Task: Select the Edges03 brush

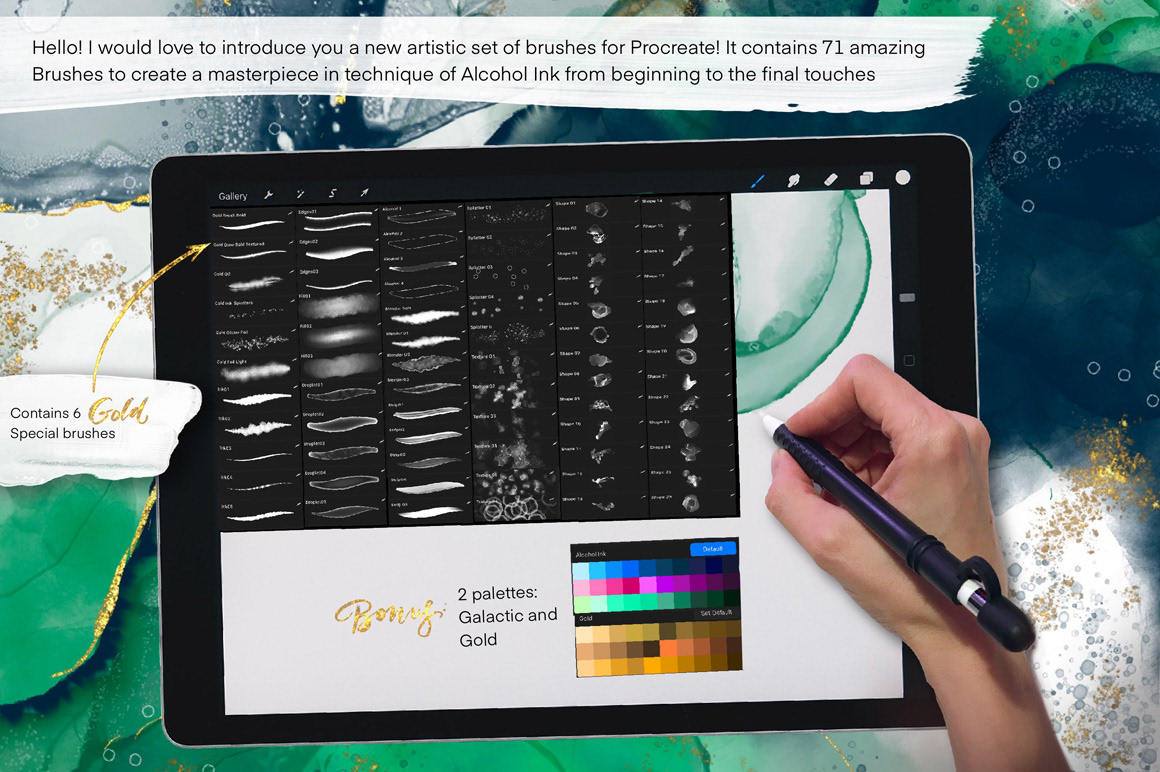Action: (x=338, y=280)
